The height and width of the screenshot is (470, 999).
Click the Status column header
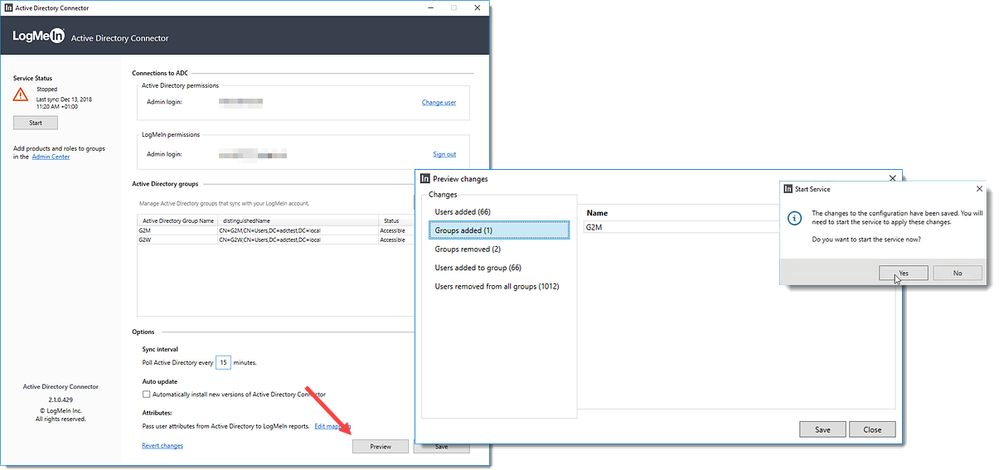395,220
